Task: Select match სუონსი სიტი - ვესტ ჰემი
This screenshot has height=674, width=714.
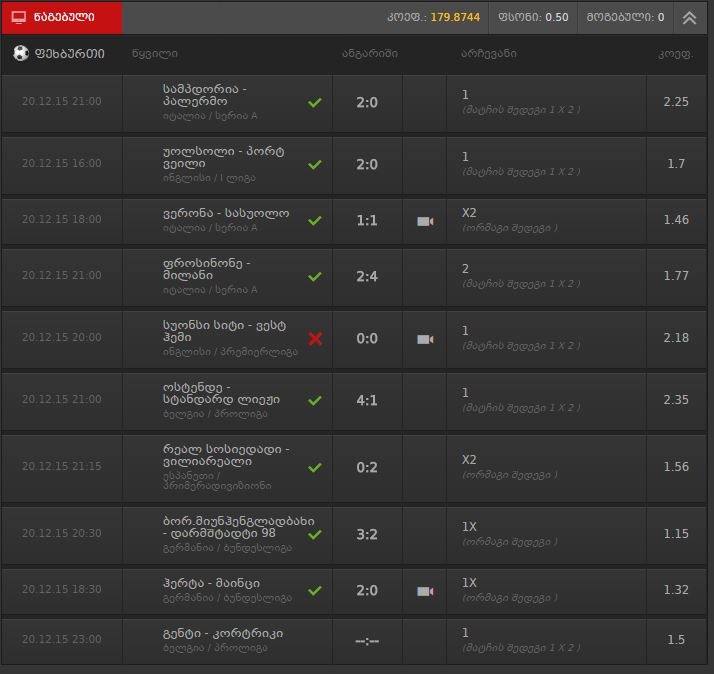Action: click(224, 331)
